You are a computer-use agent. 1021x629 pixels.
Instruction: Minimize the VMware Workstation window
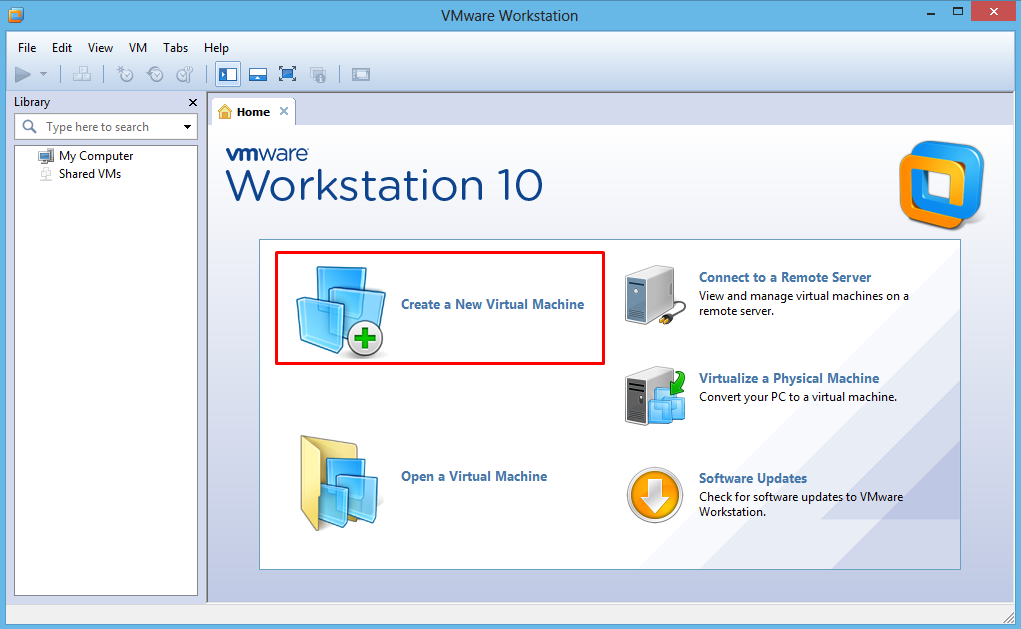pos(931,12)
